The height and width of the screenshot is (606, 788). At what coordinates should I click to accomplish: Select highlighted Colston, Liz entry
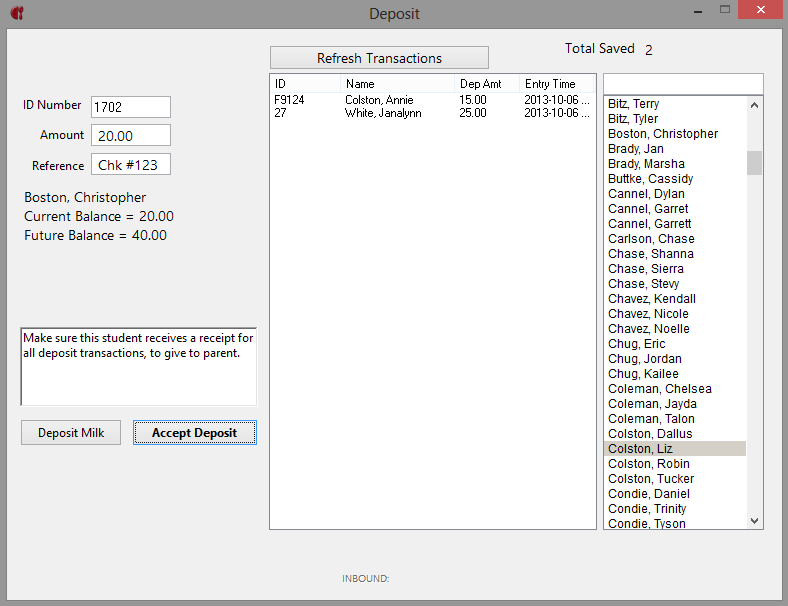(x=674, y=449)
